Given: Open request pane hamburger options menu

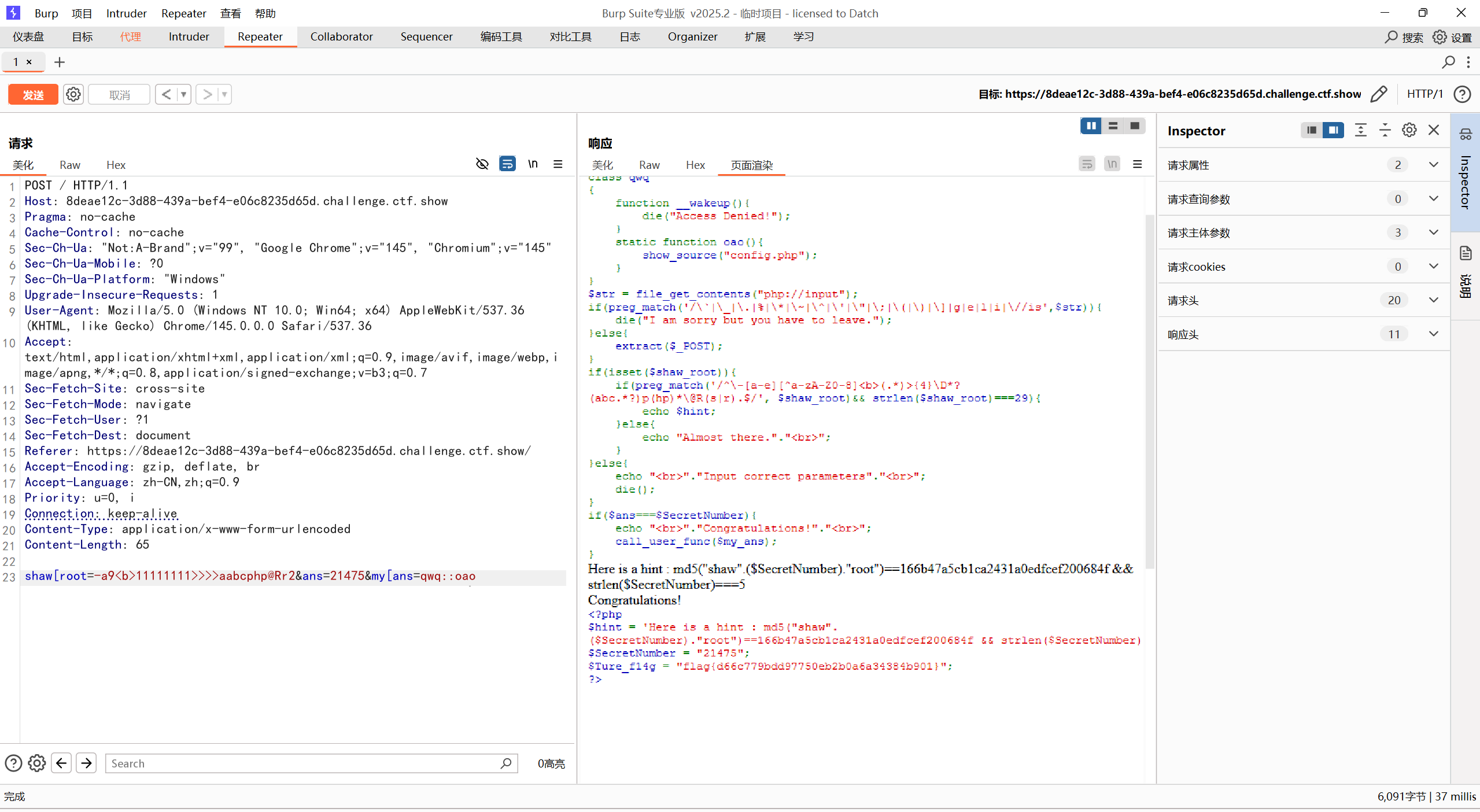Looking at the screenshot, I should (x=558, y=164).
